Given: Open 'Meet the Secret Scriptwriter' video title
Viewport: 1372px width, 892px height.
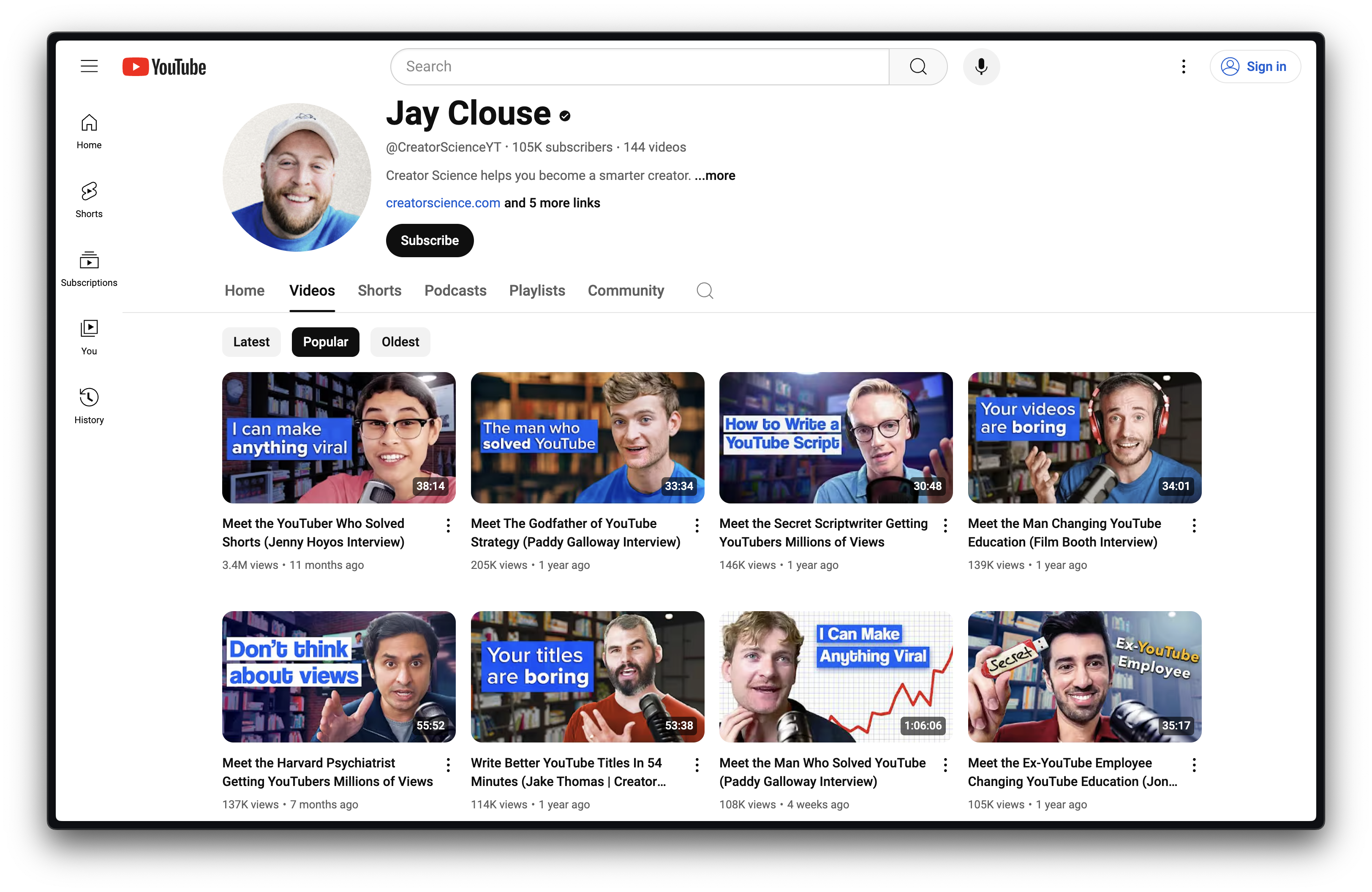Looking at the screenshot, I should [824, 533].
